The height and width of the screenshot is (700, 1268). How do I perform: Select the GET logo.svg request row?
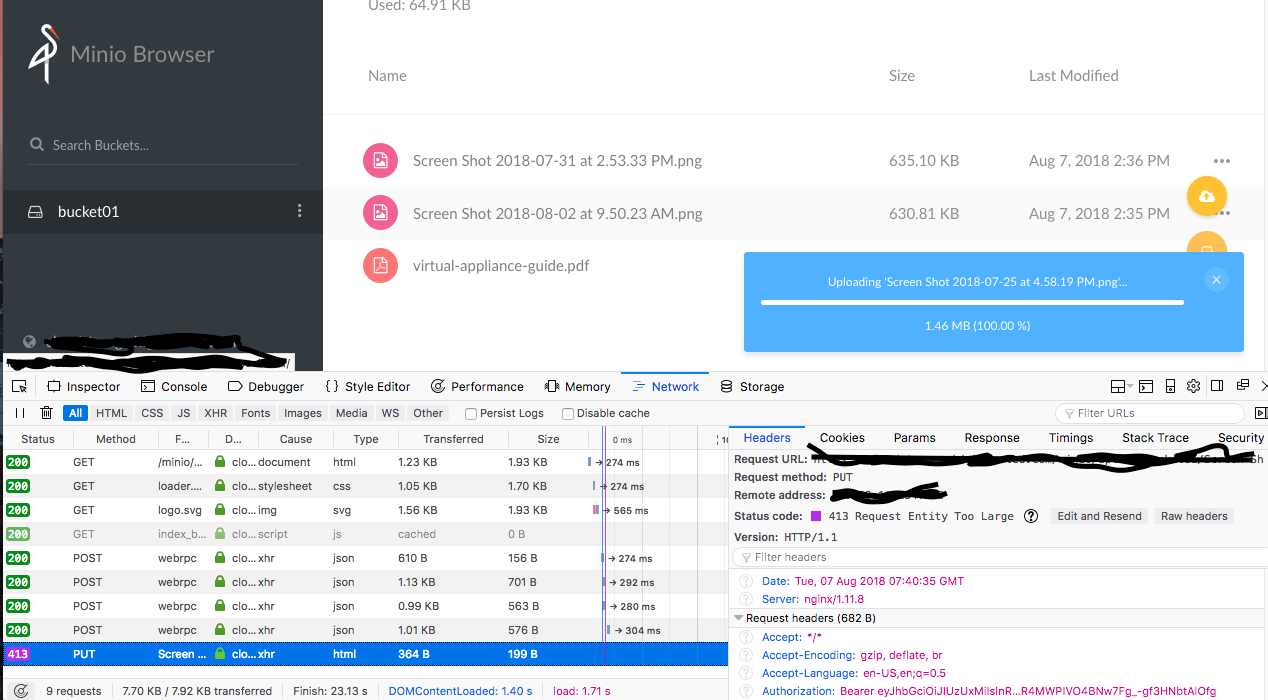tap(365, 510)
